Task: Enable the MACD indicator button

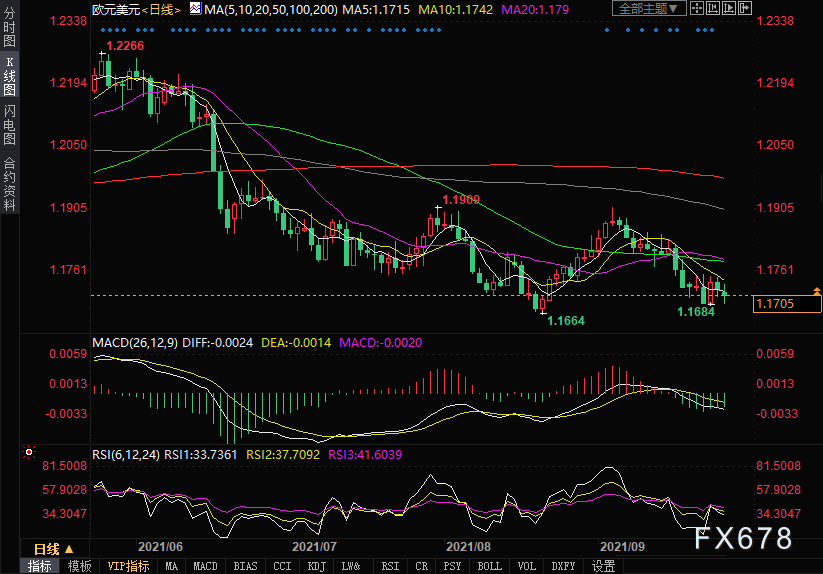Action: coord(205,566)
